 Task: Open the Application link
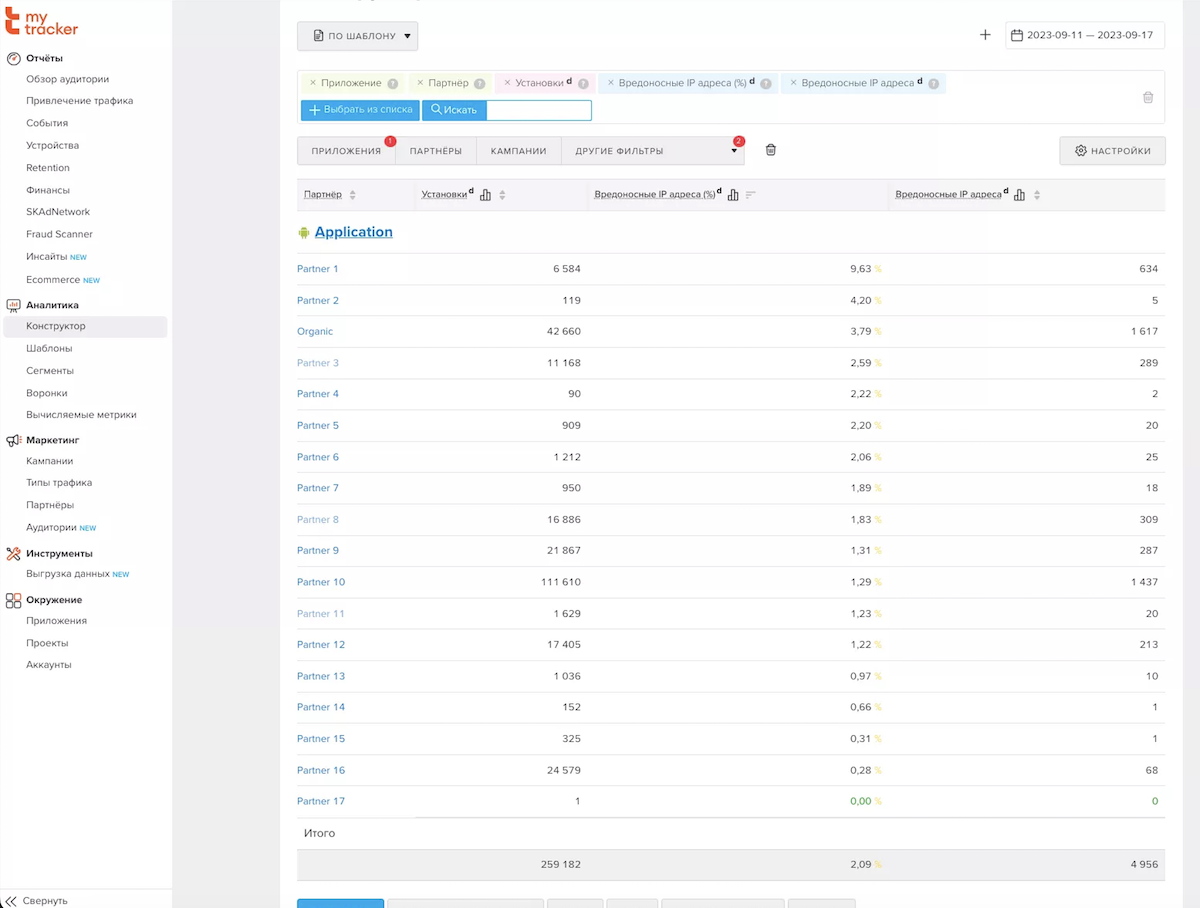pyautogui.click(x=353, y=232)
